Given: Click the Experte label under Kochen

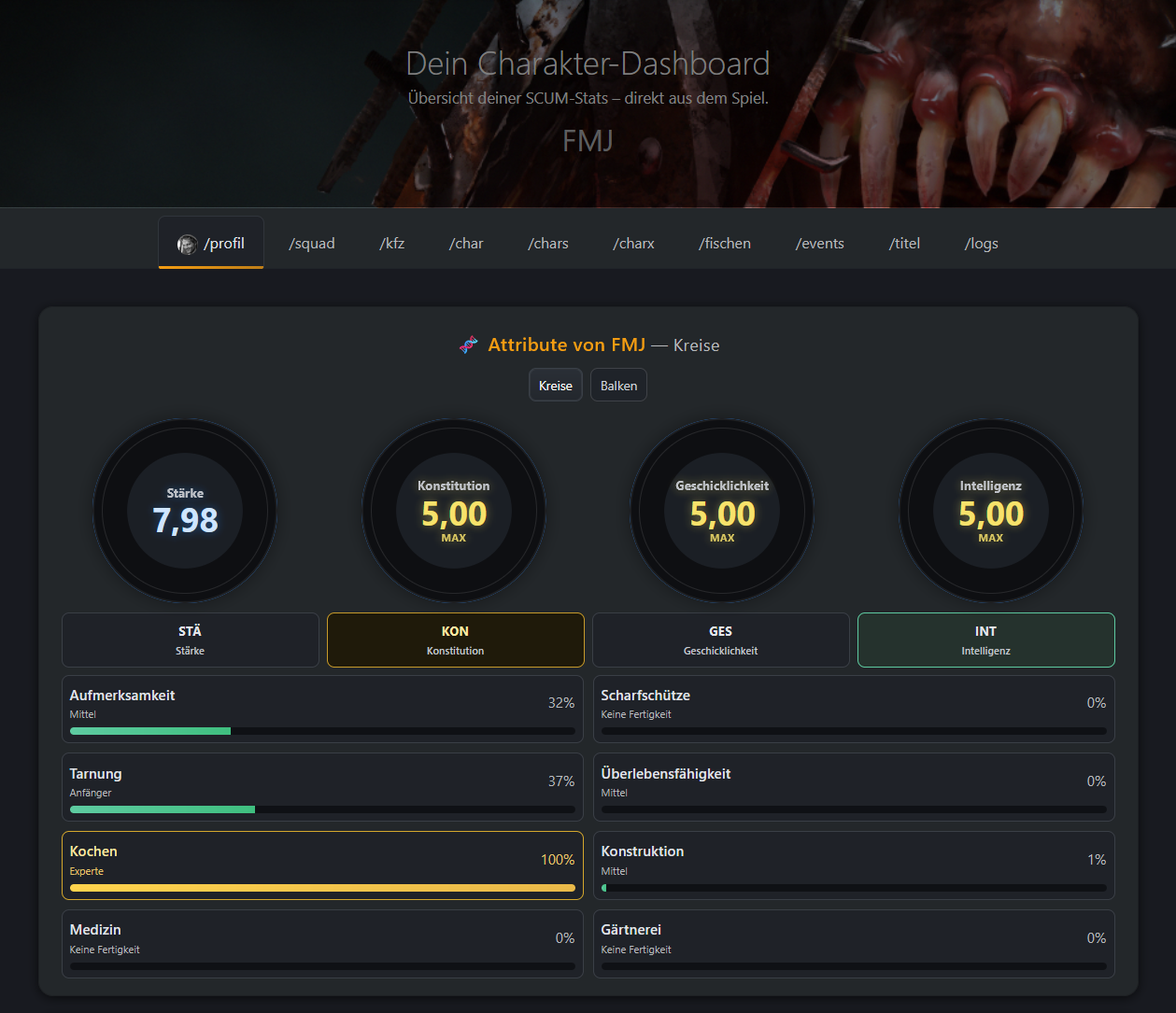Looking at the screenshot, I should point(87,871).
